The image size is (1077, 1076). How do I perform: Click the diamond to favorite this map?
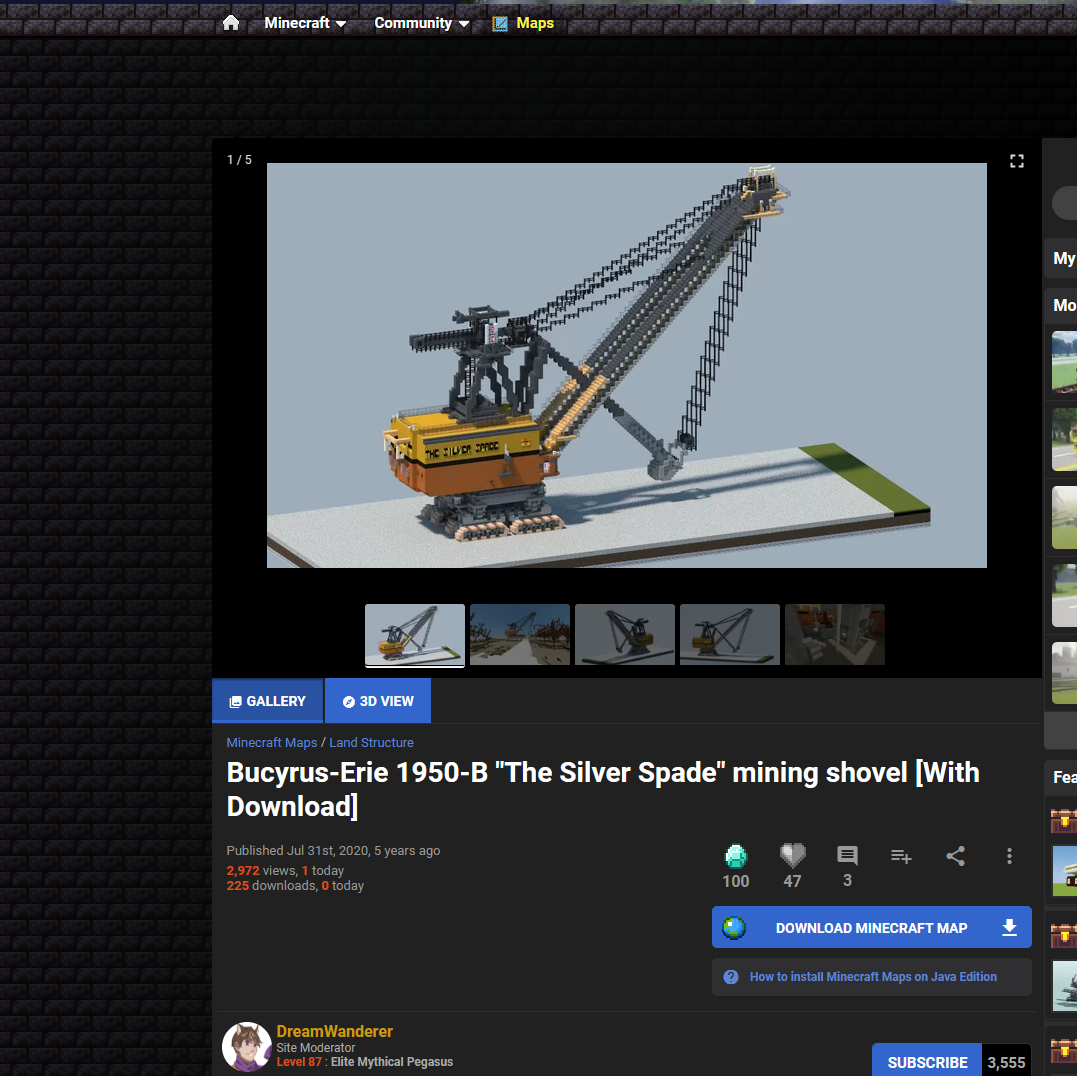[736, 857]
